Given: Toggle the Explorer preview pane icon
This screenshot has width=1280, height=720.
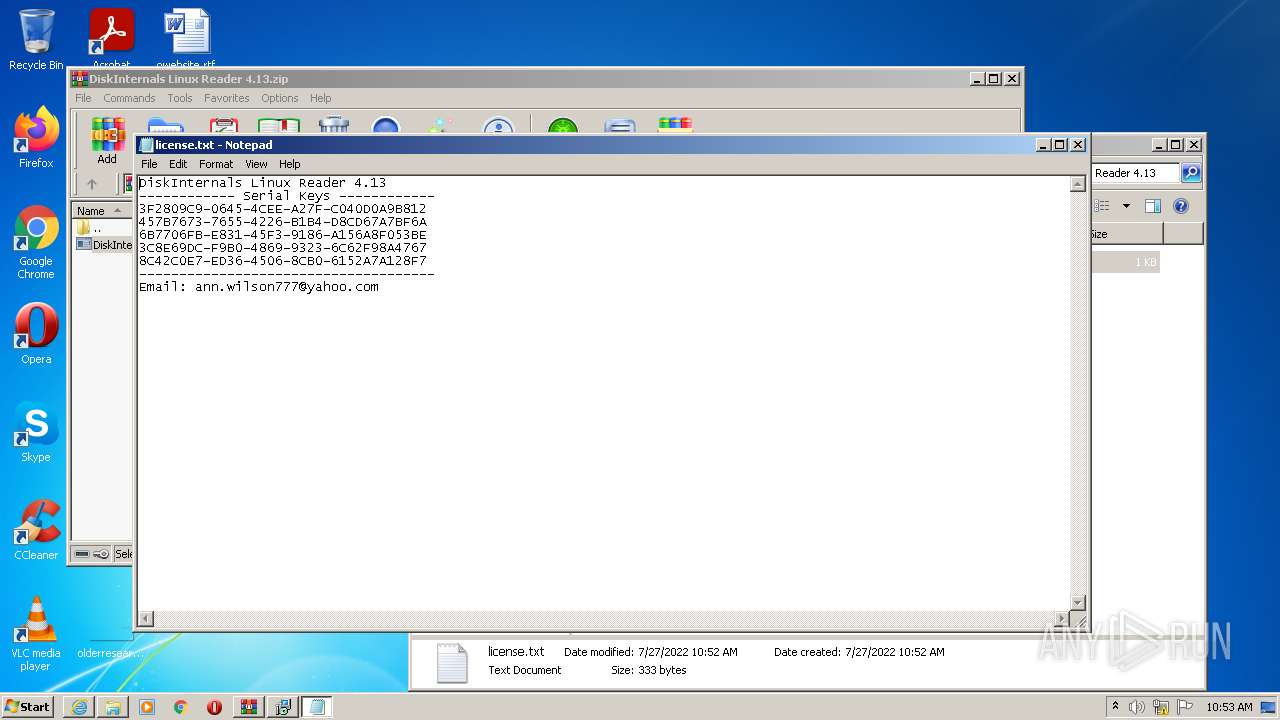Looking at the screenshot, I should (1153, 206).
